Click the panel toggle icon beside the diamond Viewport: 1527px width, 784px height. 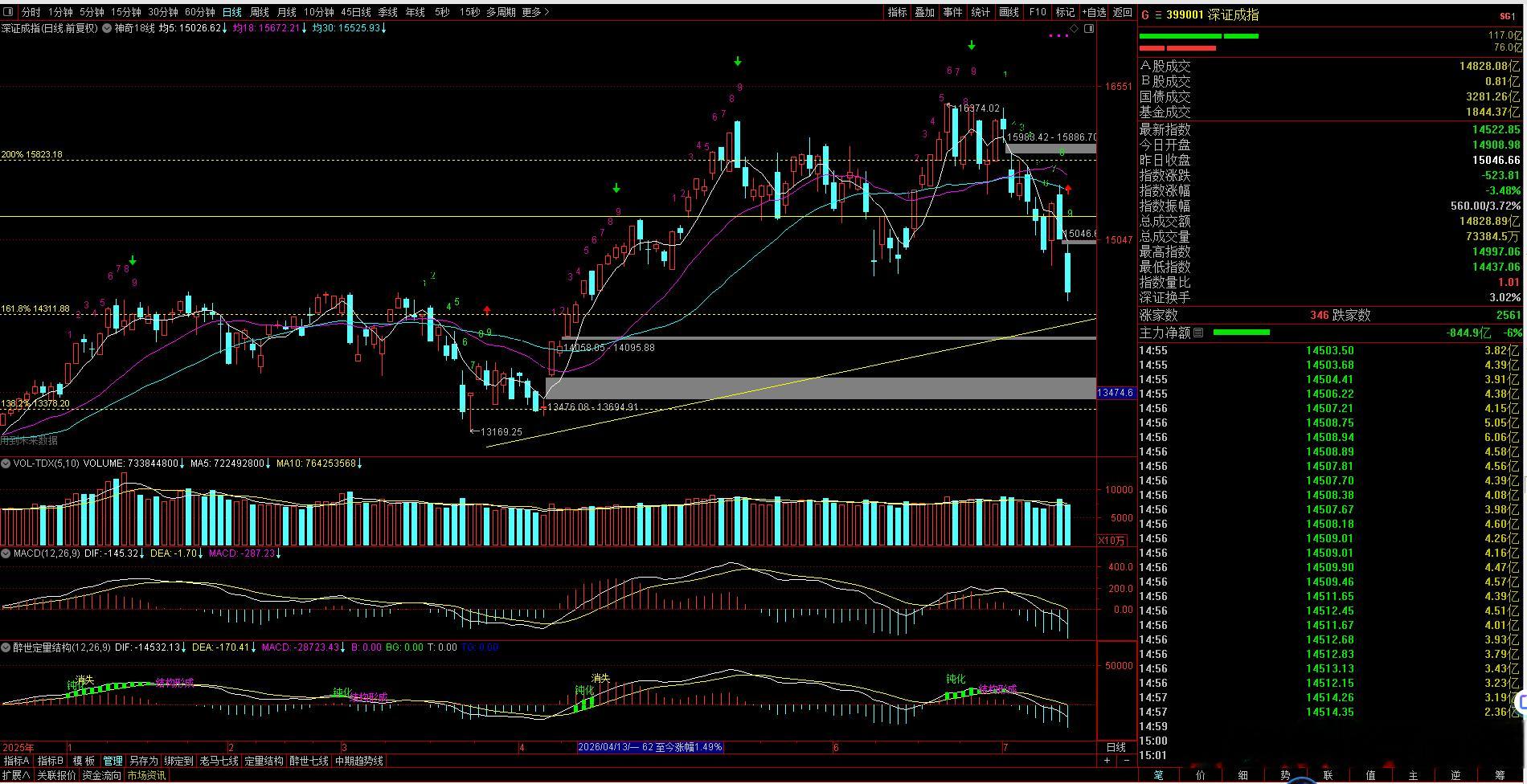click(x=1089, y=28)
